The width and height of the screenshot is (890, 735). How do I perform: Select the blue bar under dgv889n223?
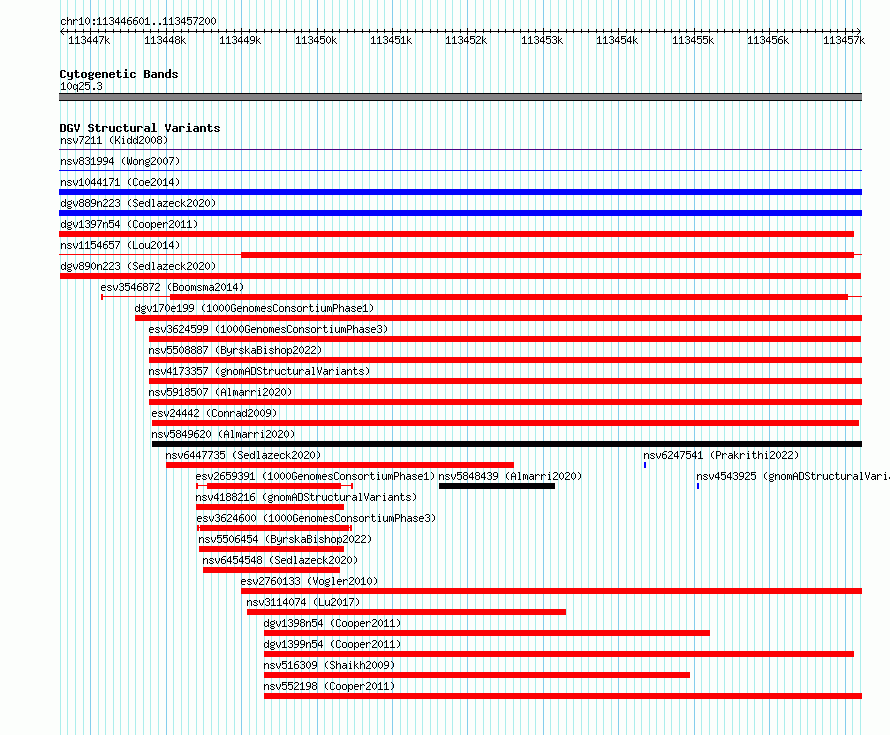tap(460, 213)
